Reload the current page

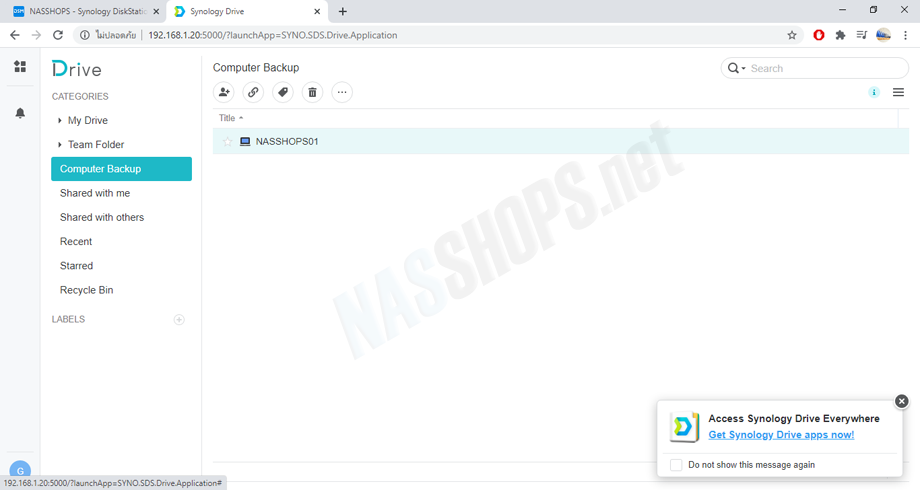click(x=58, y=35)
